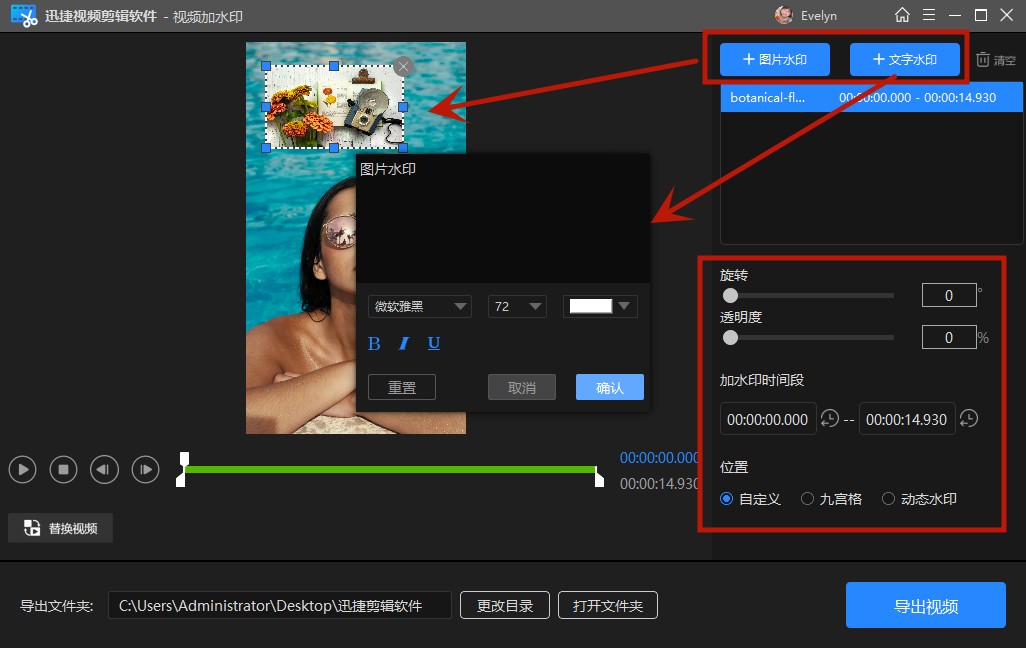Apply bold formatting in the watermark dialog
Screen dimensions: 1026x648
[x=374, y=343]
